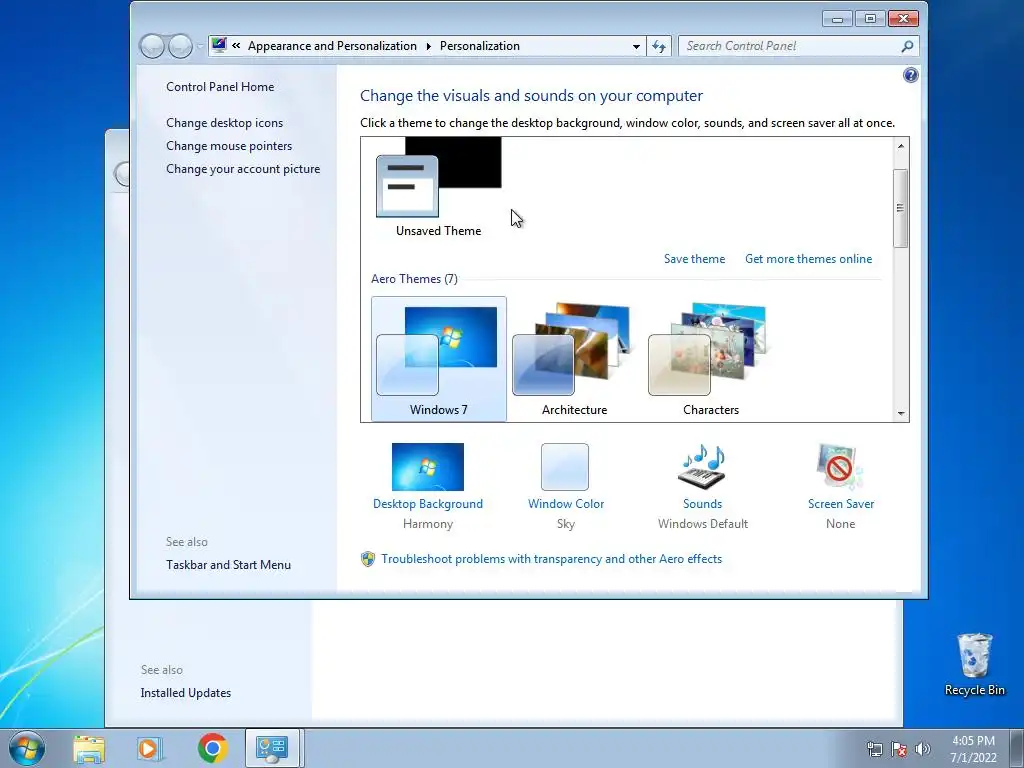Click Appearance and Personalization breadcrumb

[332, 46]
